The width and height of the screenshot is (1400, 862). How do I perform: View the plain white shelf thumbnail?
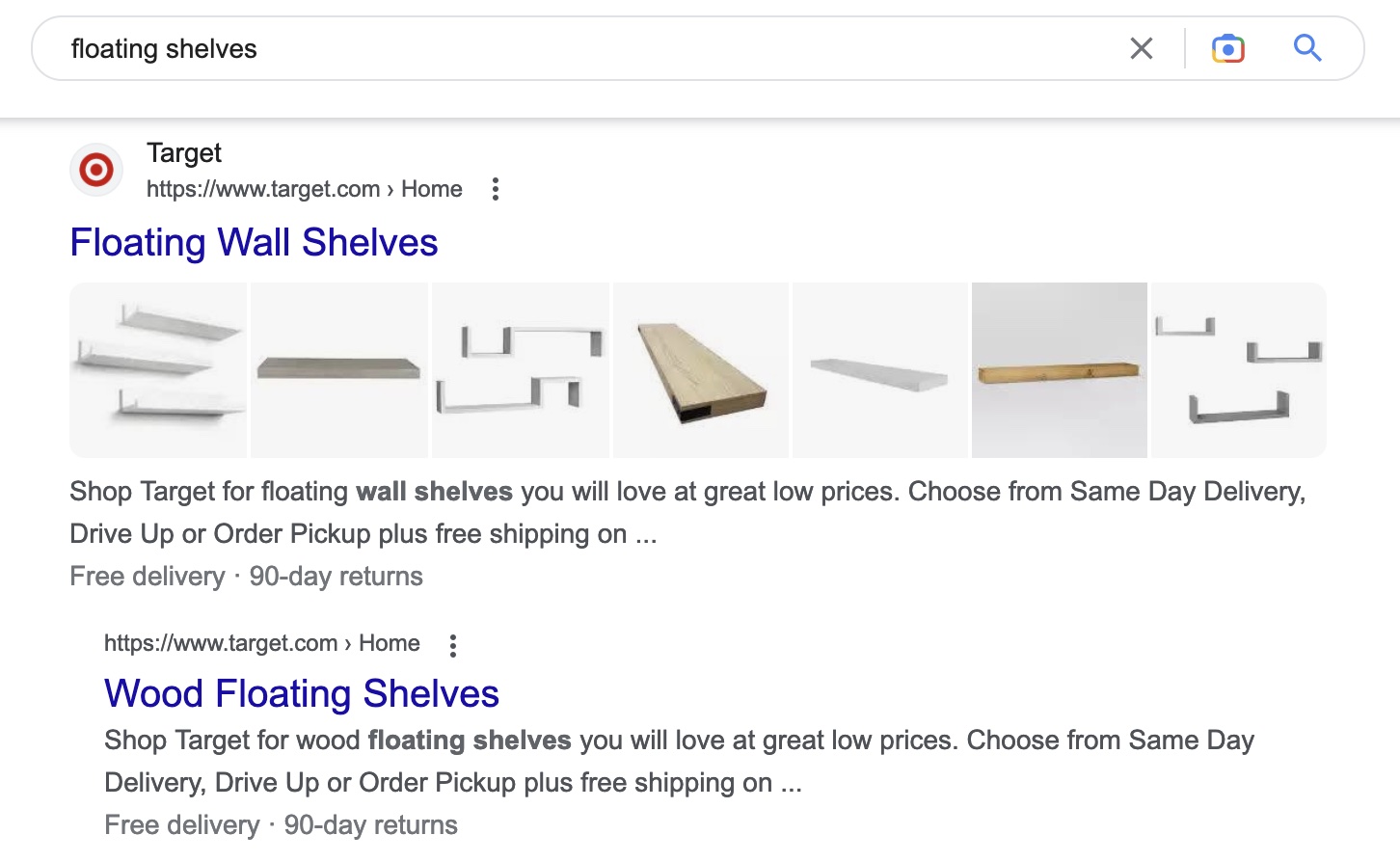tap(879, 370)
